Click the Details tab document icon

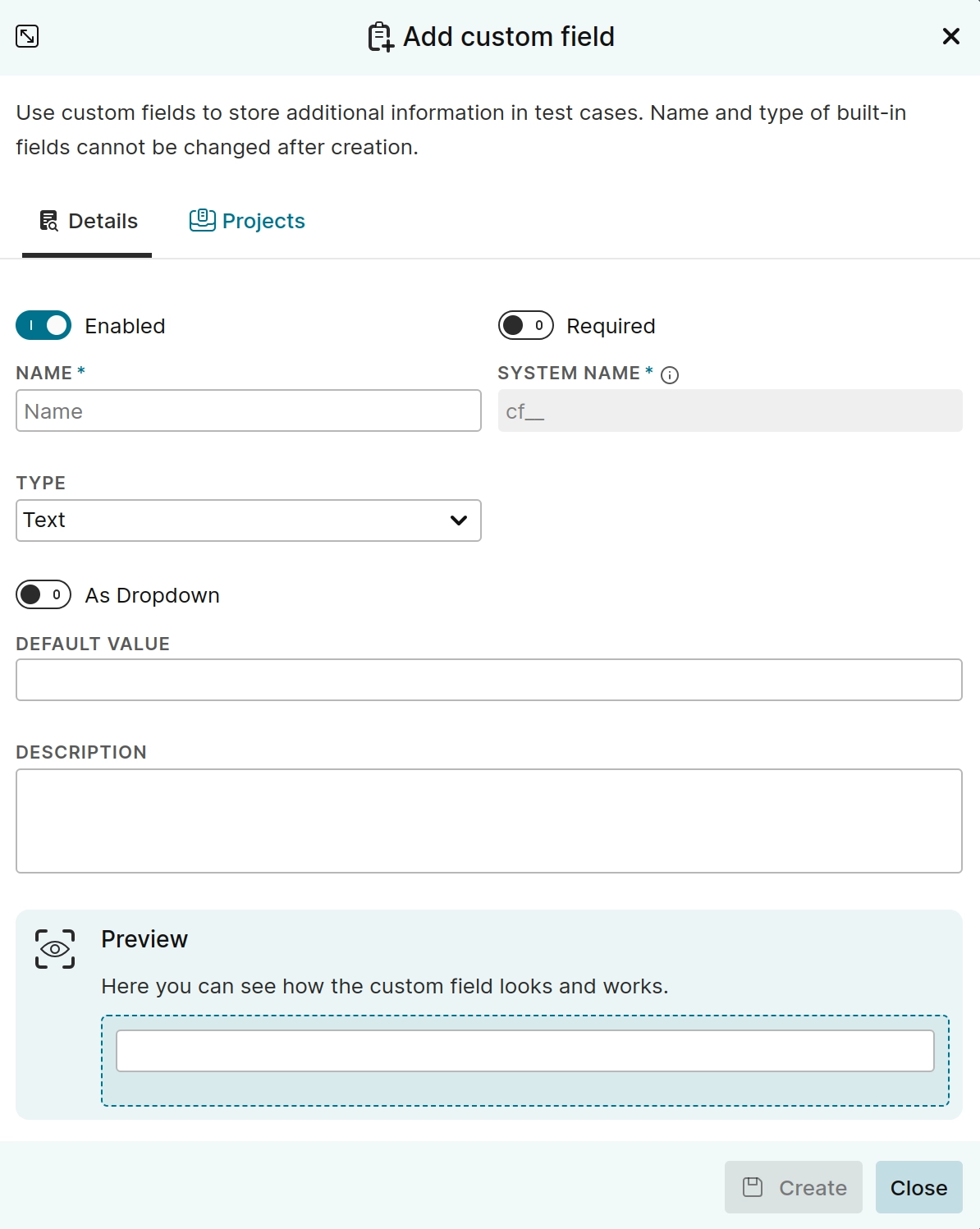click(49, 221)
